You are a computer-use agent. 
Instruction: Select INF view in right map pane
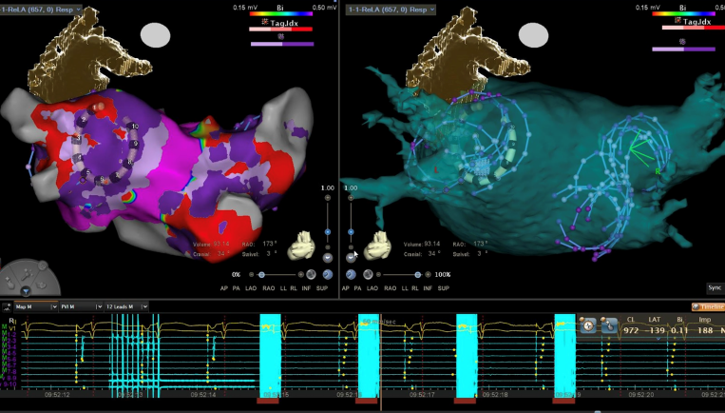(x=428, y=288)
